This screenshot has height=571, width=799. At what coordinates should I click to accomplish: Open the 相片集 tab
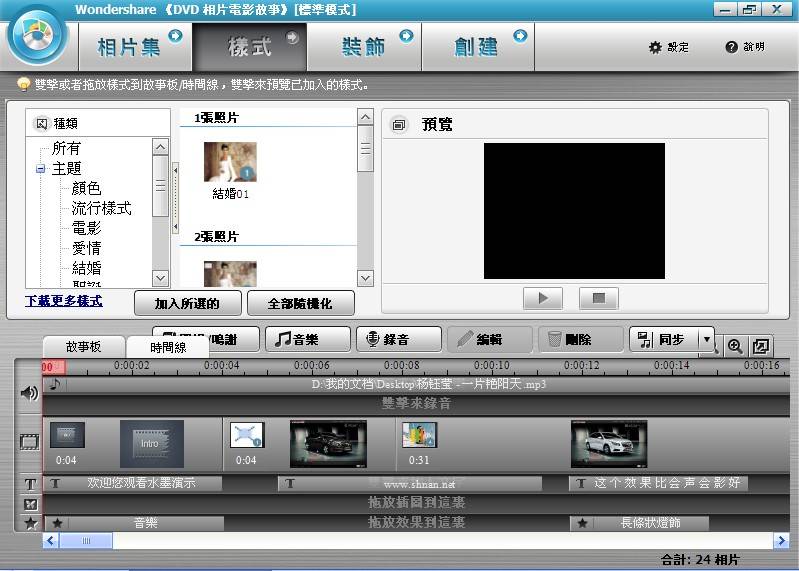(x=136, y=47)
